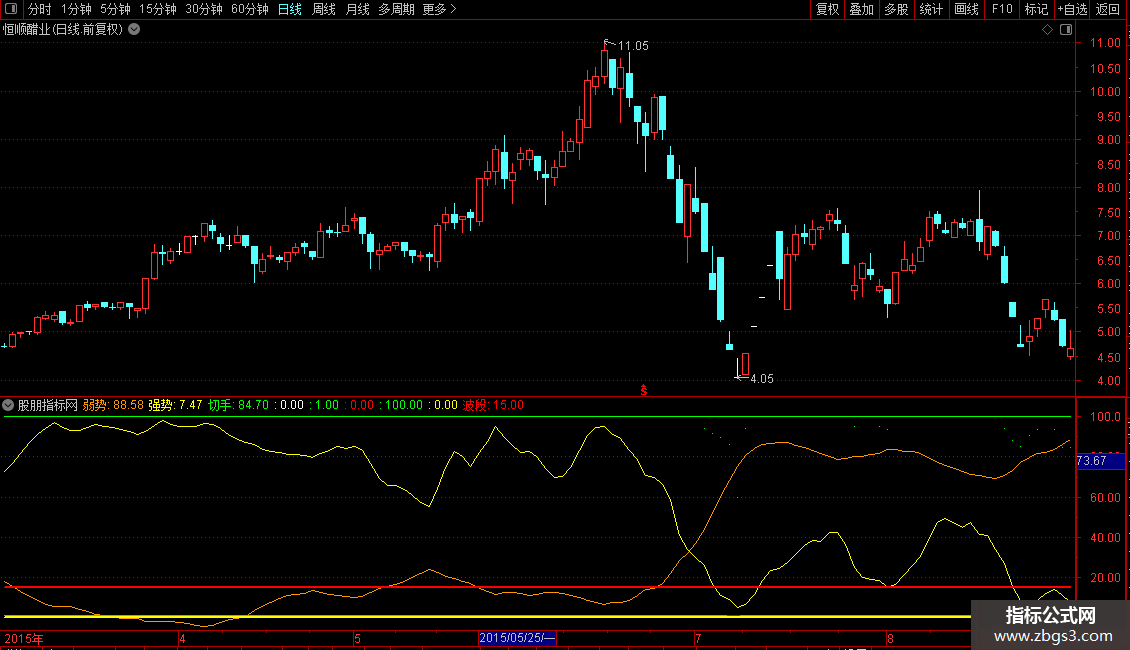The height and width of the screenshot is (650, 1130).
Task: Add stock with +自选 button
Action: (x=1072, y=9)
